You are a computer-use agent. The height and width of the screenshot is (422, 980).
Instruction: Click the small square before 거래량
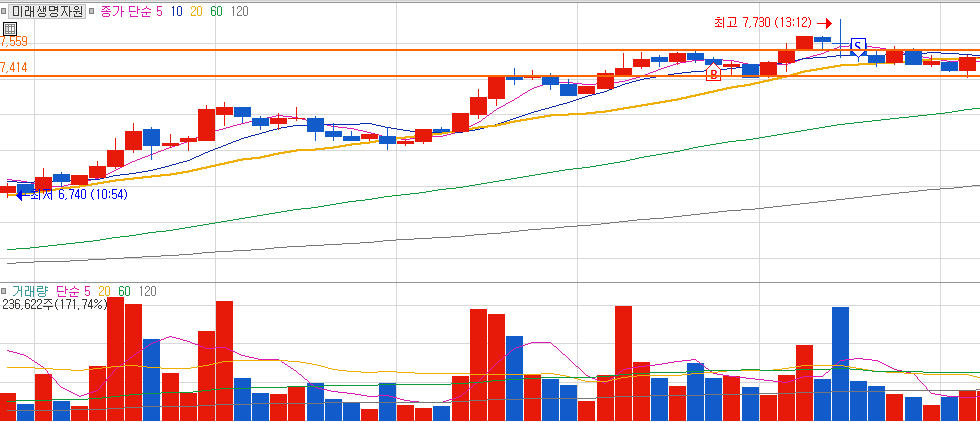pyautogui.click(x=4, y=291)
